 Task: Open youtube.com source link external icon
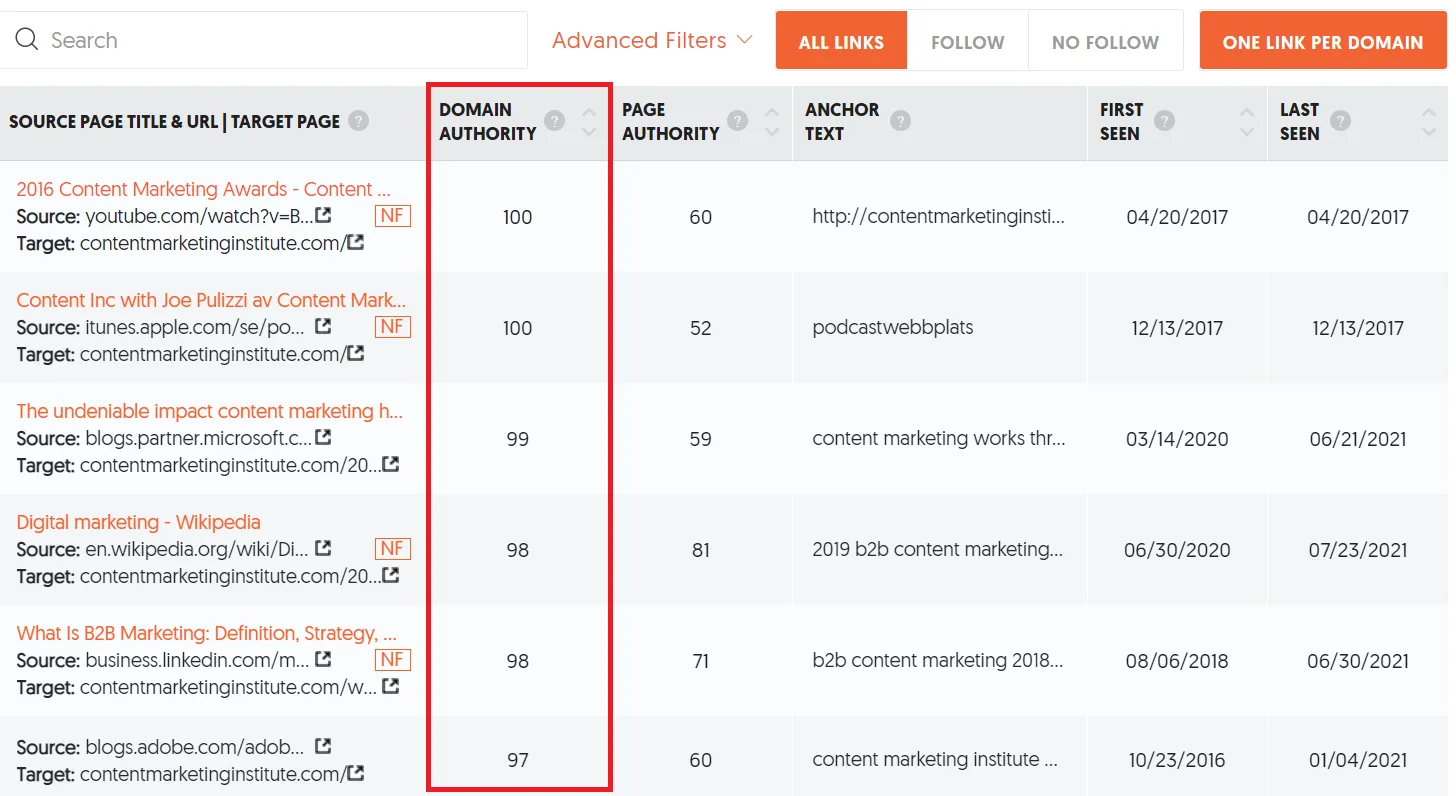pos(323,215)
